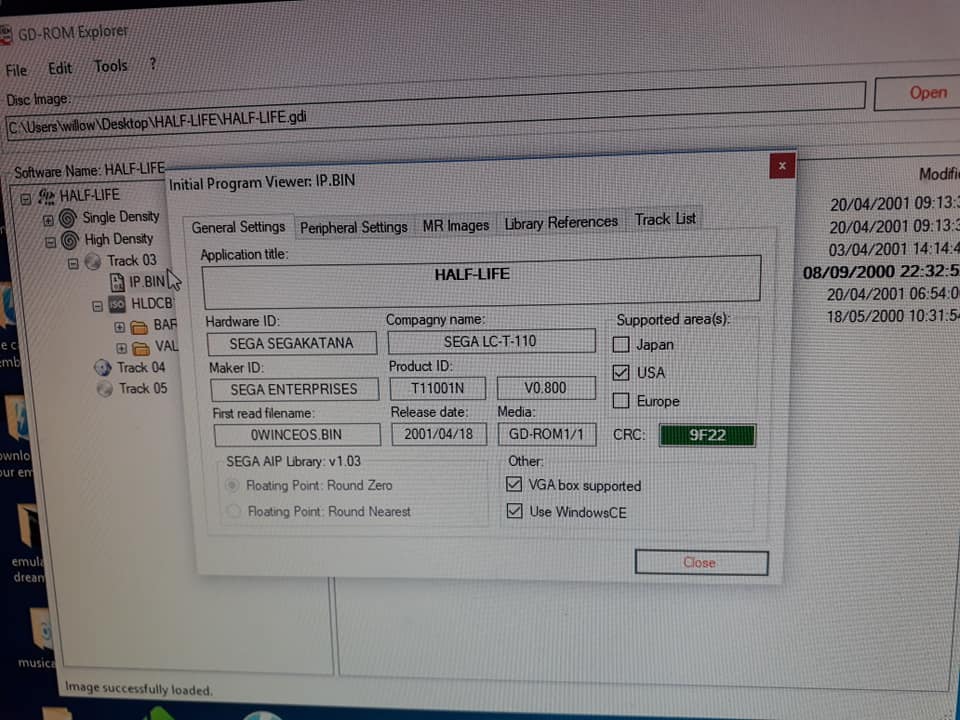Click the Open disc image button
The image size is (960, 720).
point(917,93)
